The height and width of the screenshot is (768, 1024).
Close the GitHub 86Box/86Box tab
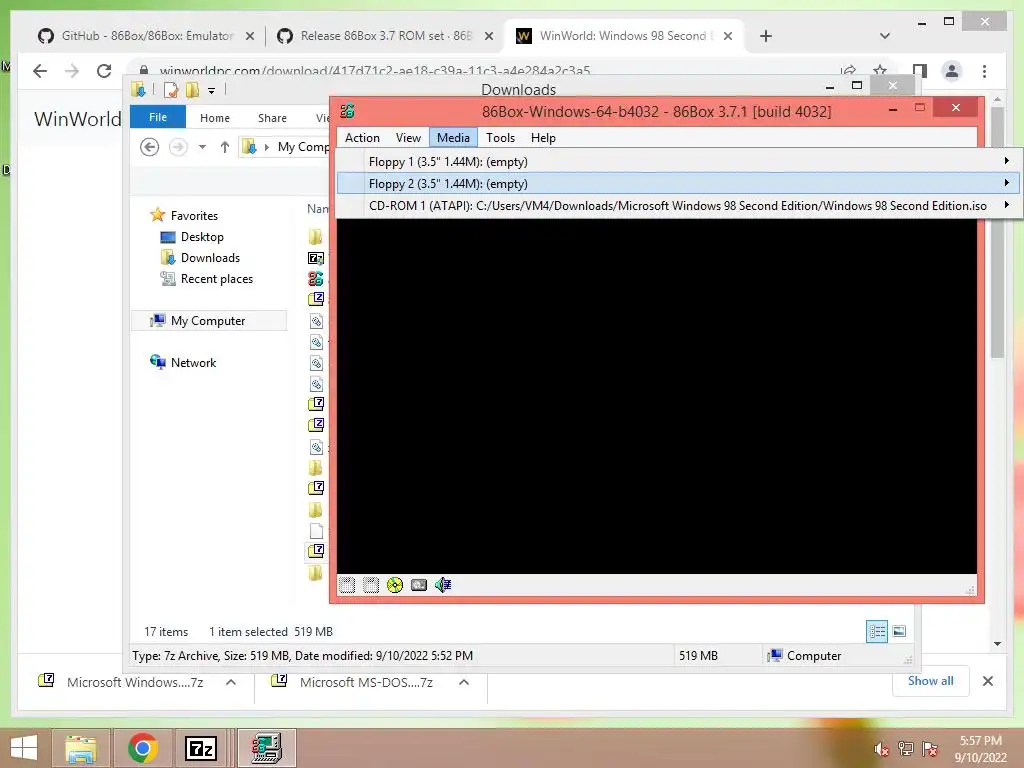pos(249,36)
